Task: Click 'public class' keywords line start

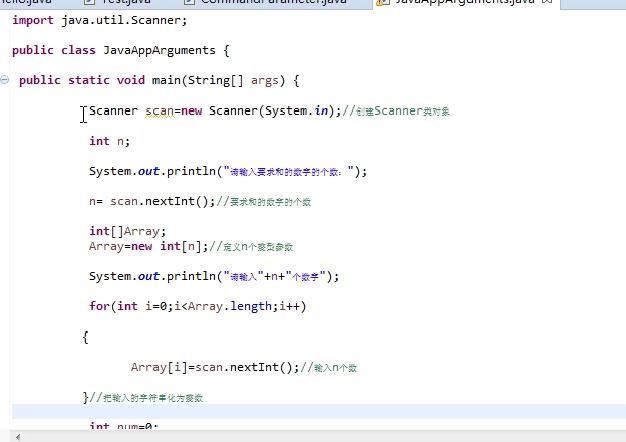Action: [54, 50]
